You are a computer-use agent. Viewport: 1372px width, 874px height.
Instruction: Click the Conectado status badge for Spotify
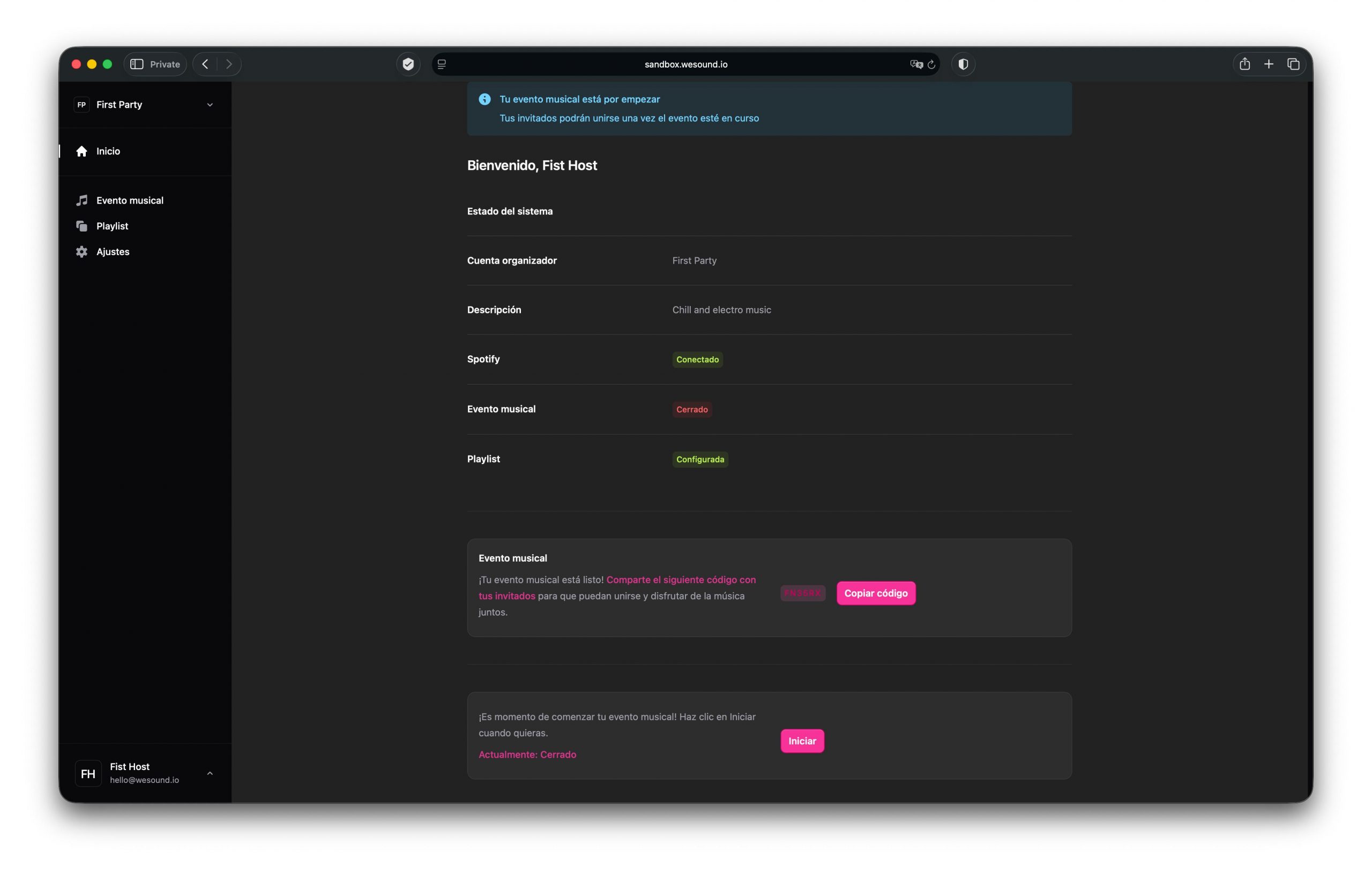tap(697, 359)
